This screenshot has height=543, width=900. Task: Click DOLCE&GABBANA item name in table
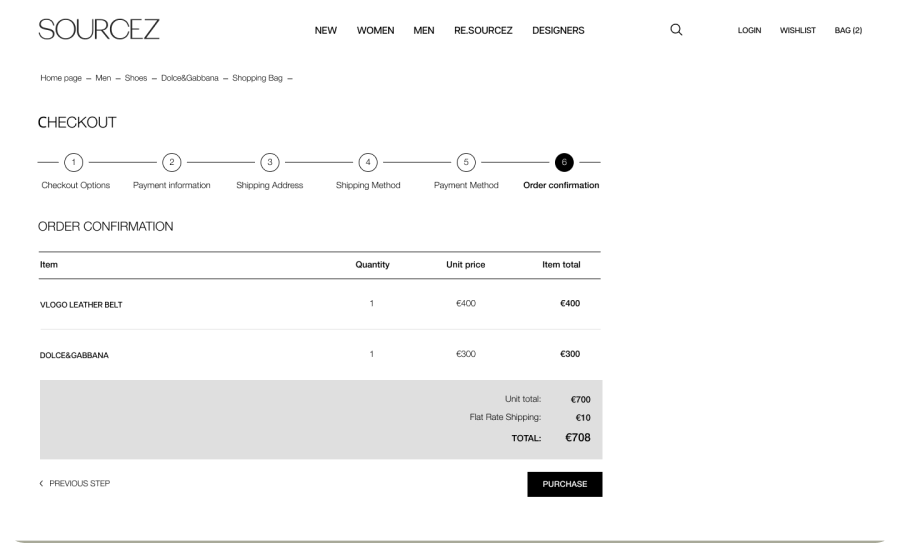[74, 355]
